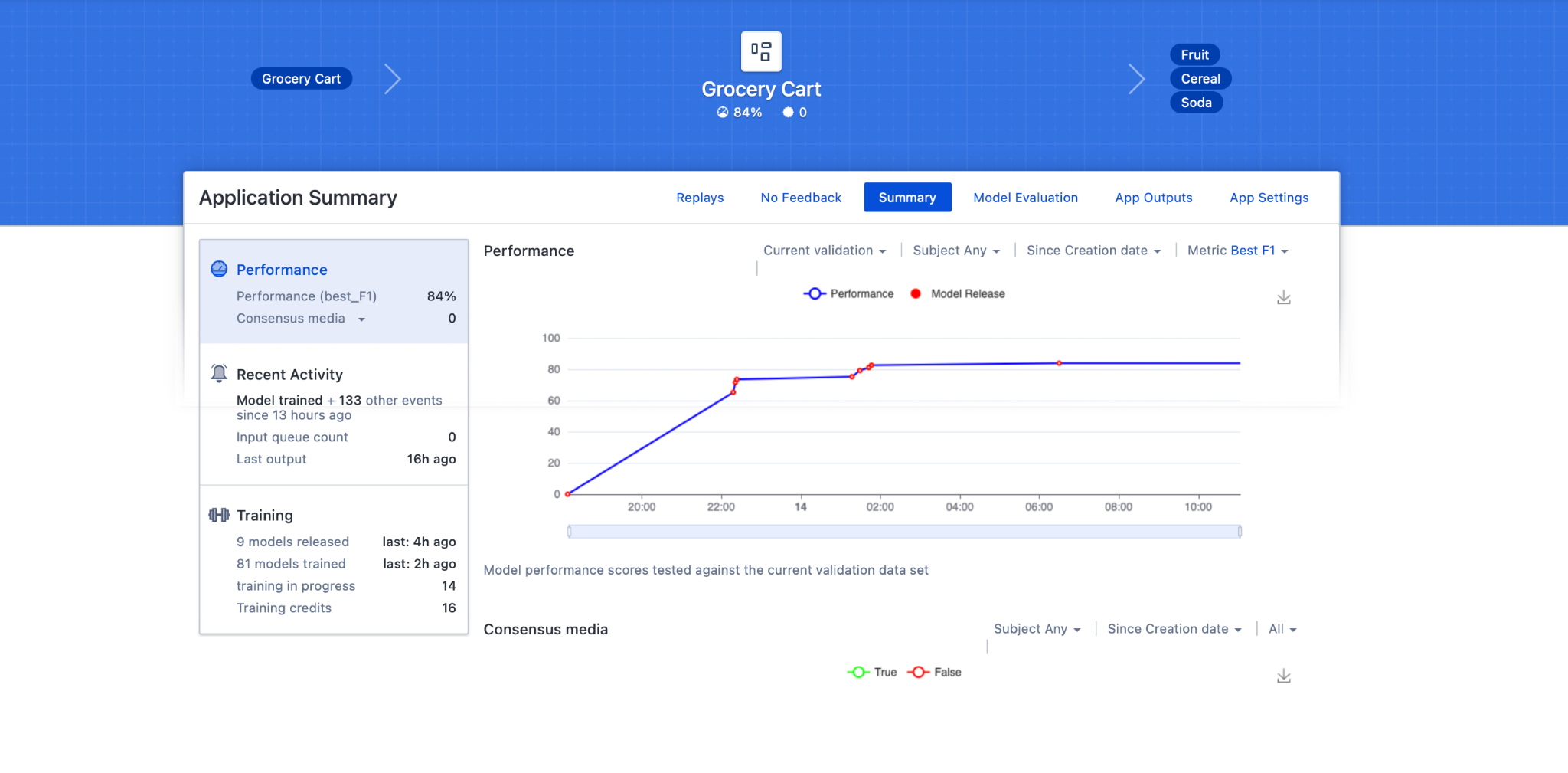
Task: Click the right chevron arrow before output tags
Action: point(1137,79)
